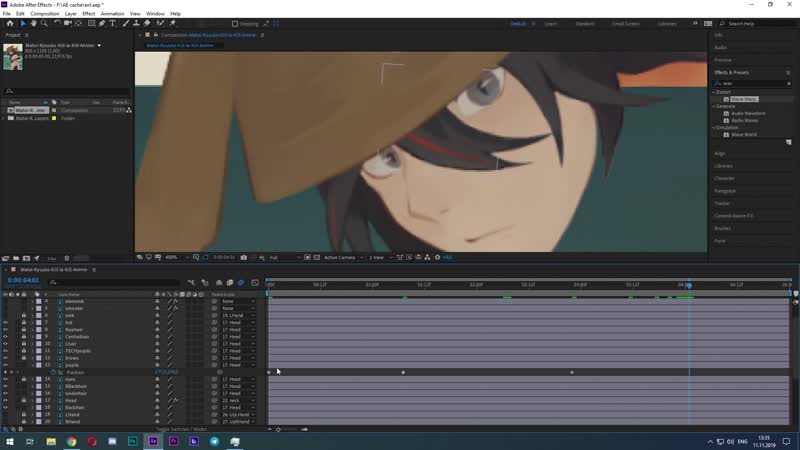Select the Puppet Pin tool
The image size is (800, 450).
point(173,23)
